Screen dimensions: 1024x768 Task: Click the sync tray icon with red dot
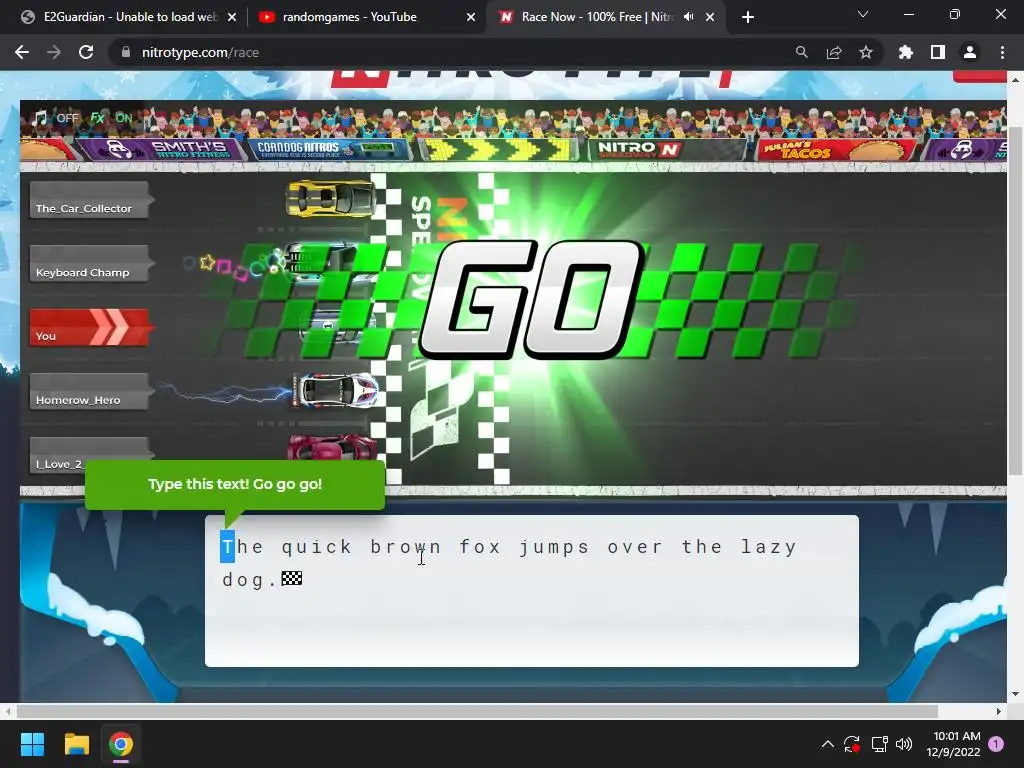click(x=852, y=744)
